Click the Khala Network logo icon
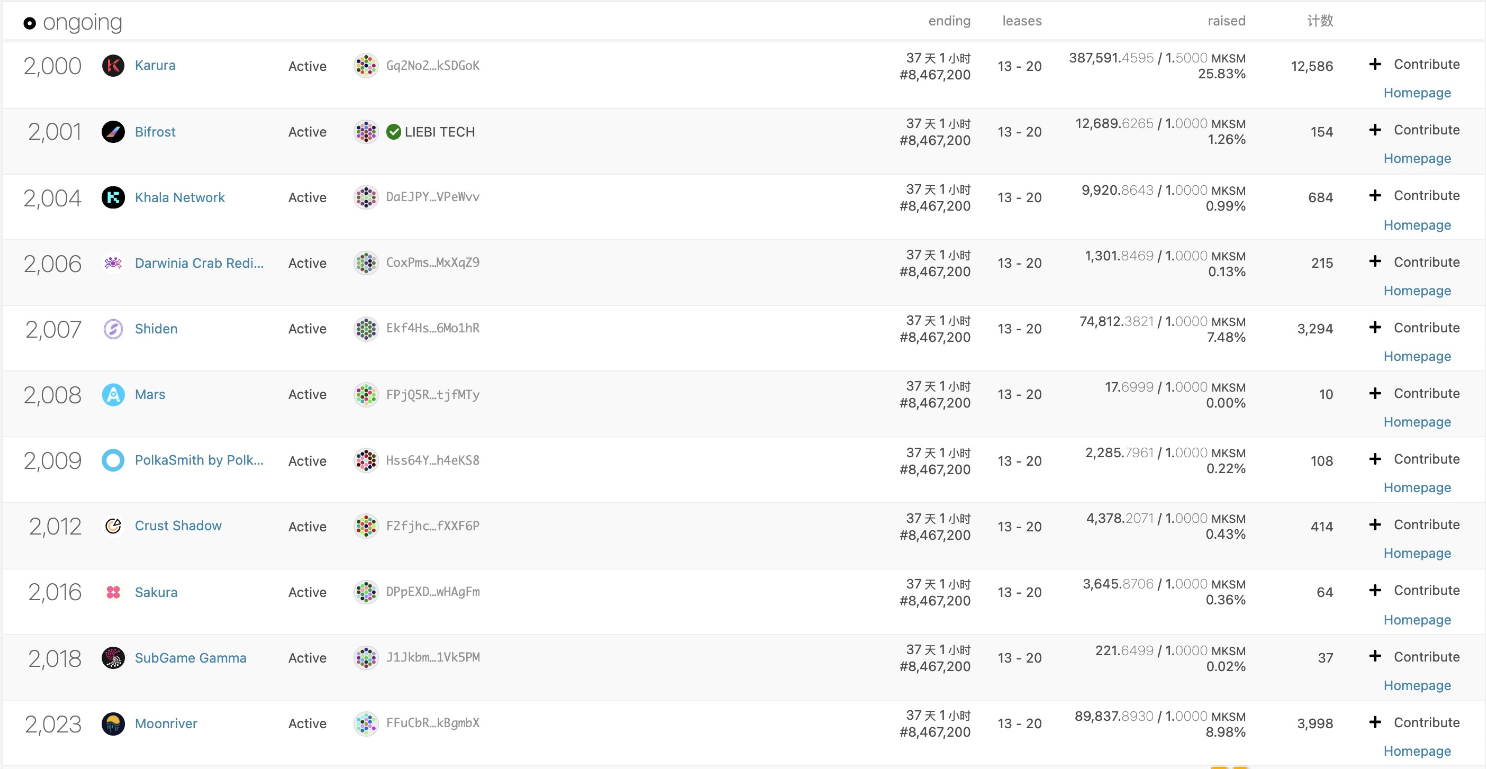This screenshot has height=769, width=1486. [x=113, y=197]
